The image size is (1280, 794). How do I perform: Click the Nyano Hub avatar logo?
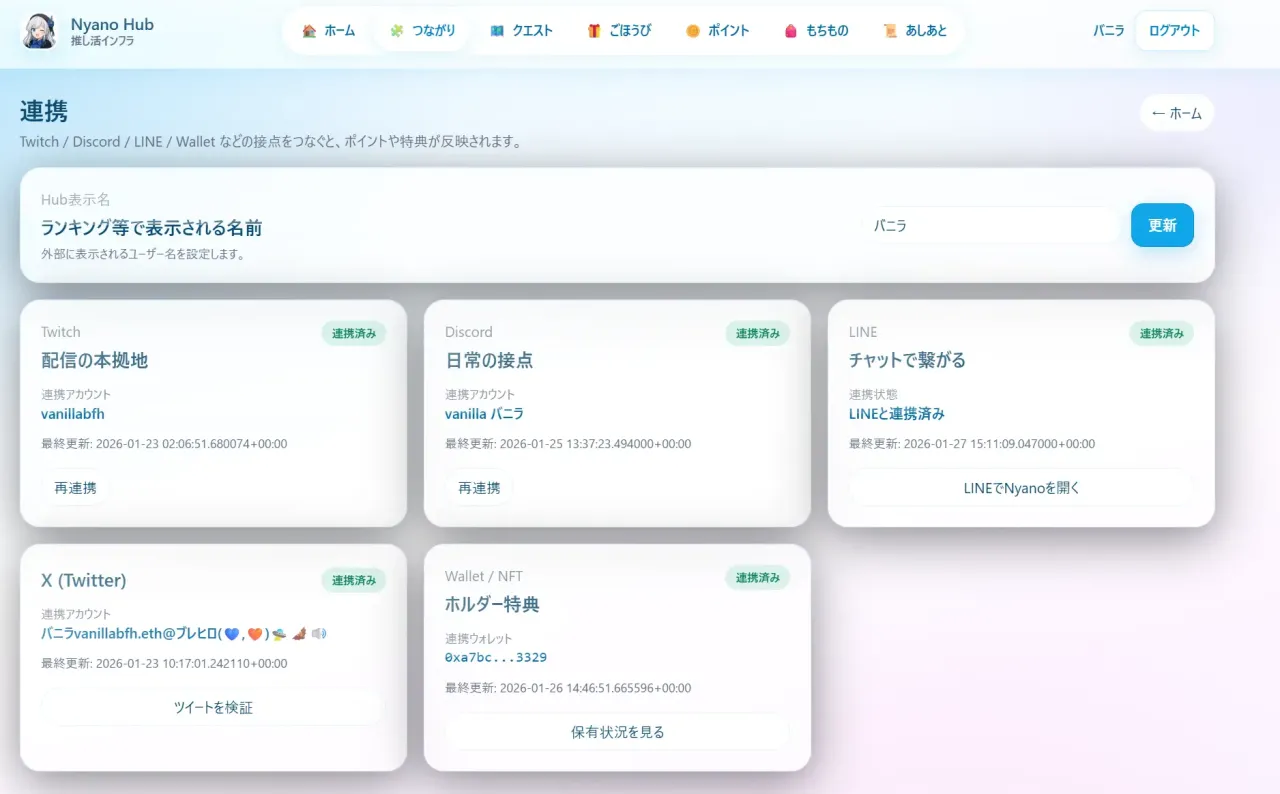[x=40, y=31]
